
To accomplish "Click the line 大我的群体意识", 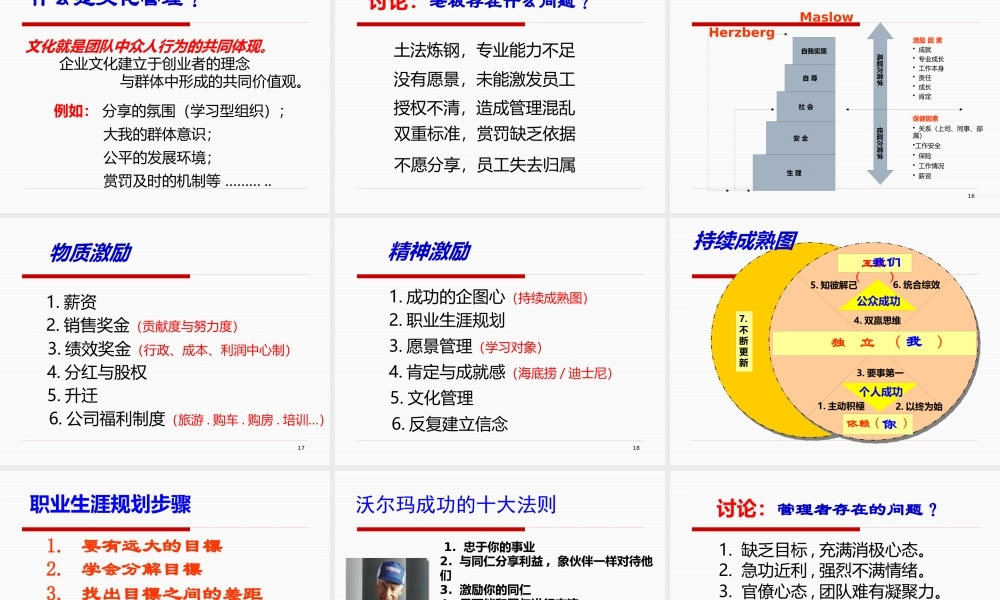I will (x=158, y=135).
